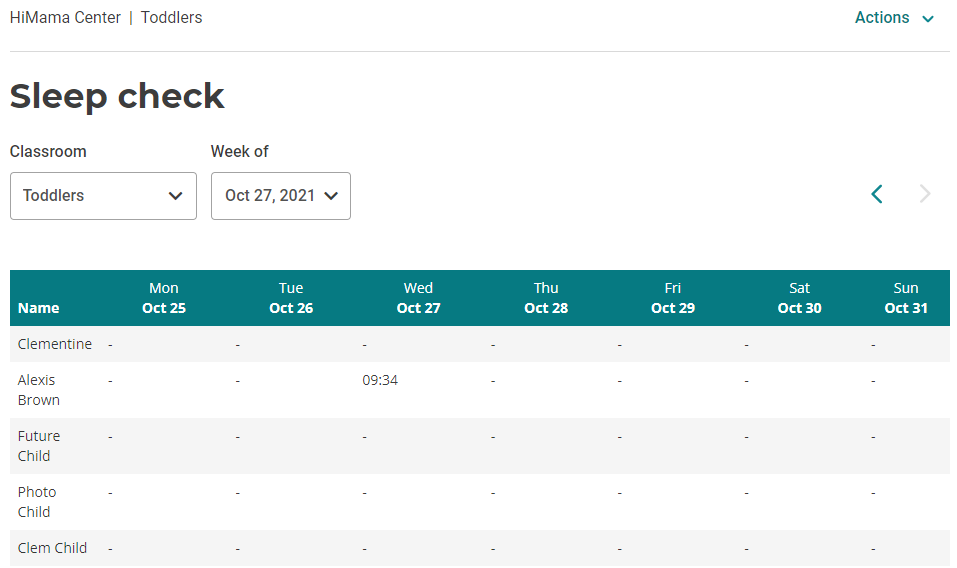957x568 pixels.
Task: Click the Mon Oct 25 column header
Action: [164, 298]
